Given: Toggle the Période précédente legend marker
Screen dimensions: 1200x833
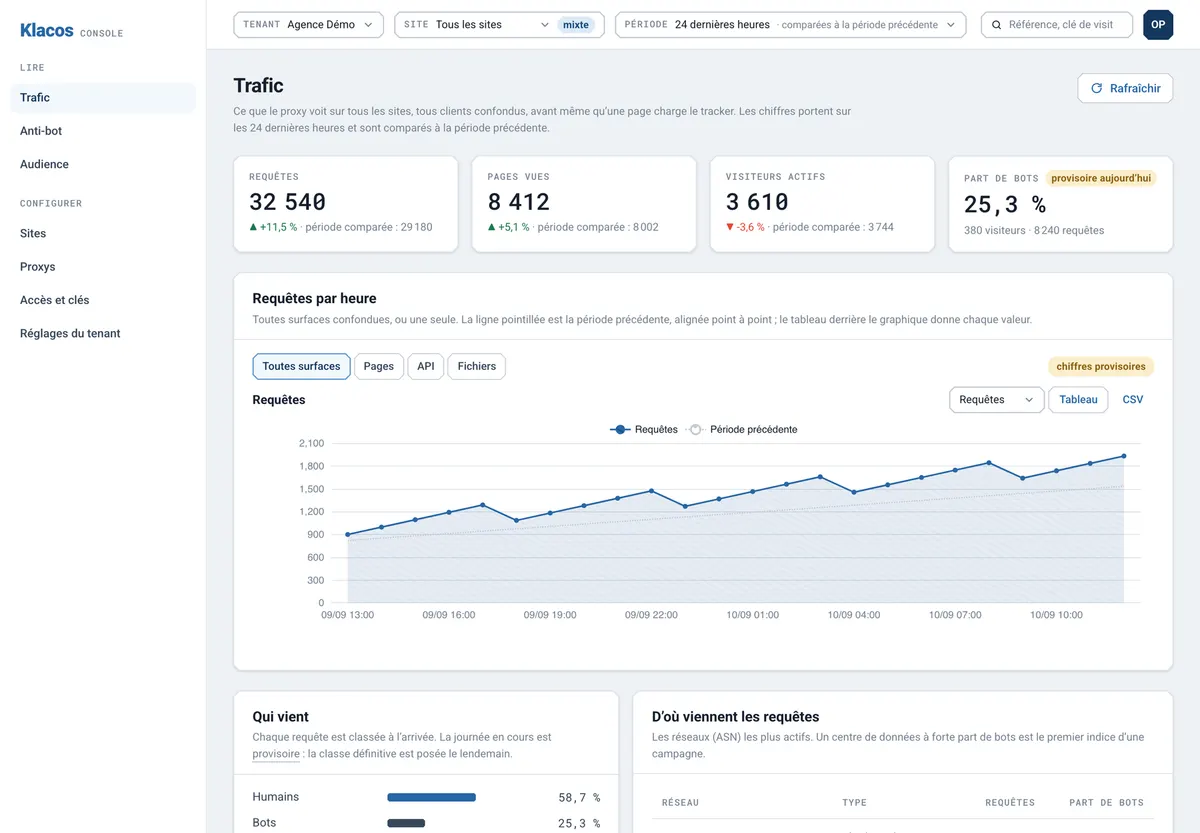Looking at the screenshot, I should (x=695, y=429).
